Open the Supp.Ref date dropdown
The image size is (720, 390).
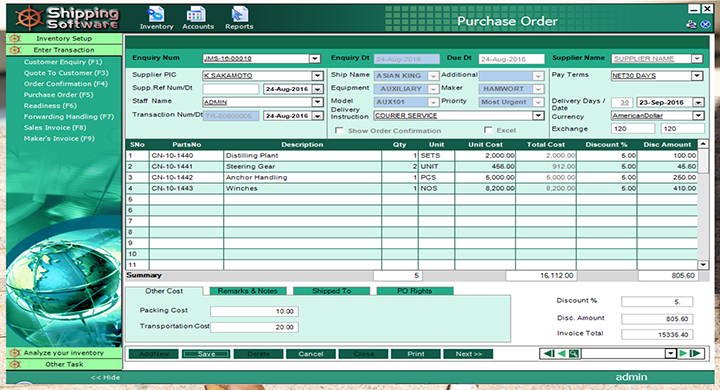click(x=317, y=89)
